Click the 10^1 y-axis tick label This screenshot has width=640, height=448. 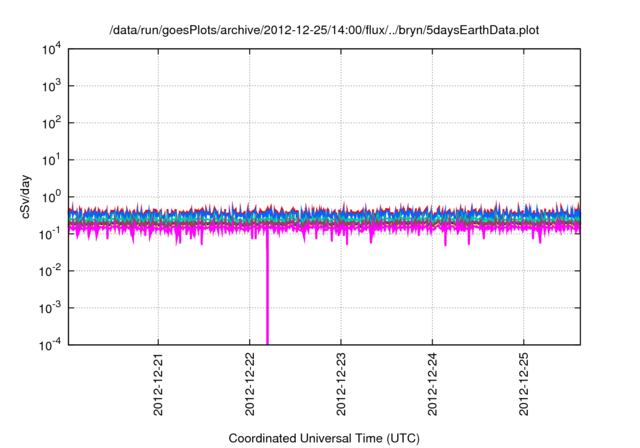(x=51, y=160)
